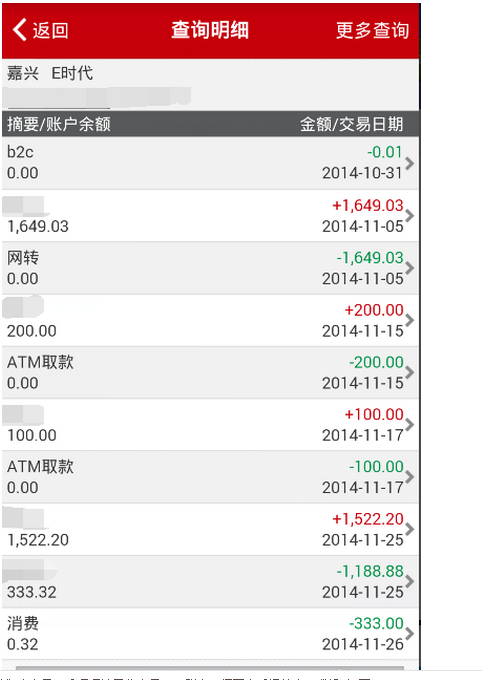The width and height of the screenshot is (482, 680).
Task: Select the 消费 row with balance 0.32
Action: 210,634
